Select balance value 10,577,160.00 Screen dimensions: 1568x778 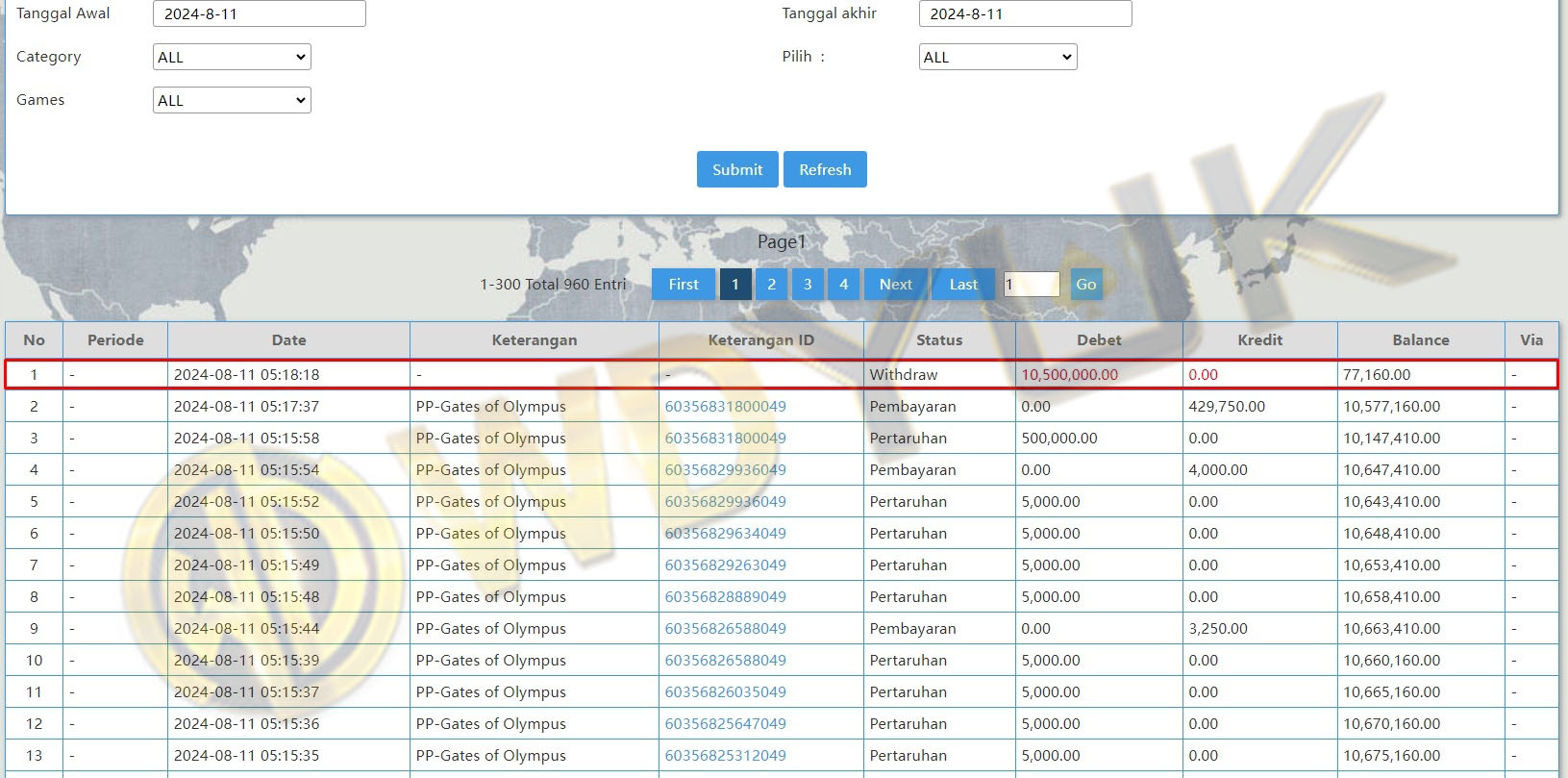[x=1391, y=406]
